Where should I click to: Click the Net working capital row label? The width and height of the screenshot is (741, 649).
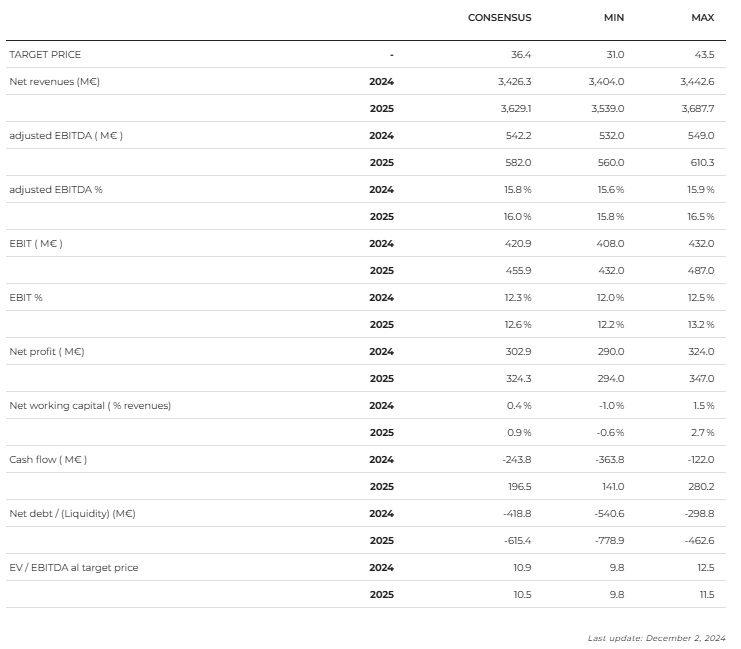pos(90,405)
